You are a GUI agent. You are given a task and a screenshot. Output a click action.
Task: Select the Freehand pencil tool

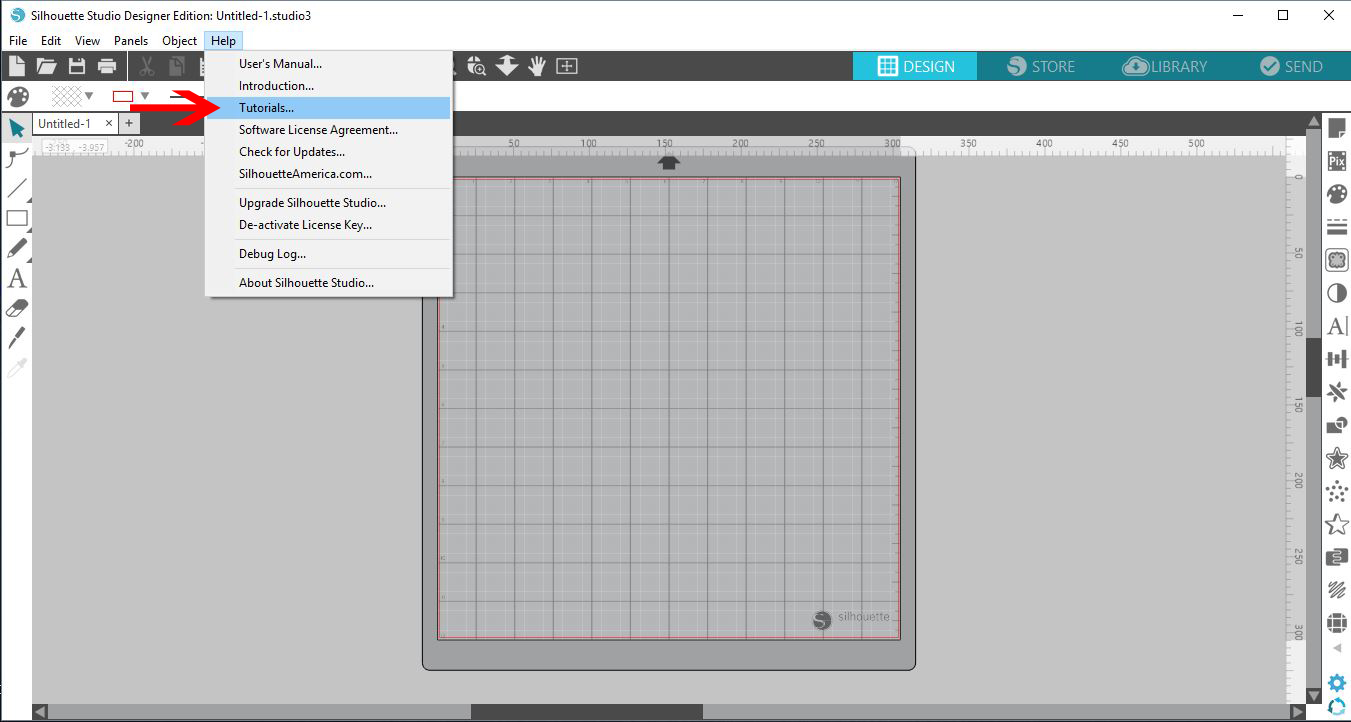point(17,248)
